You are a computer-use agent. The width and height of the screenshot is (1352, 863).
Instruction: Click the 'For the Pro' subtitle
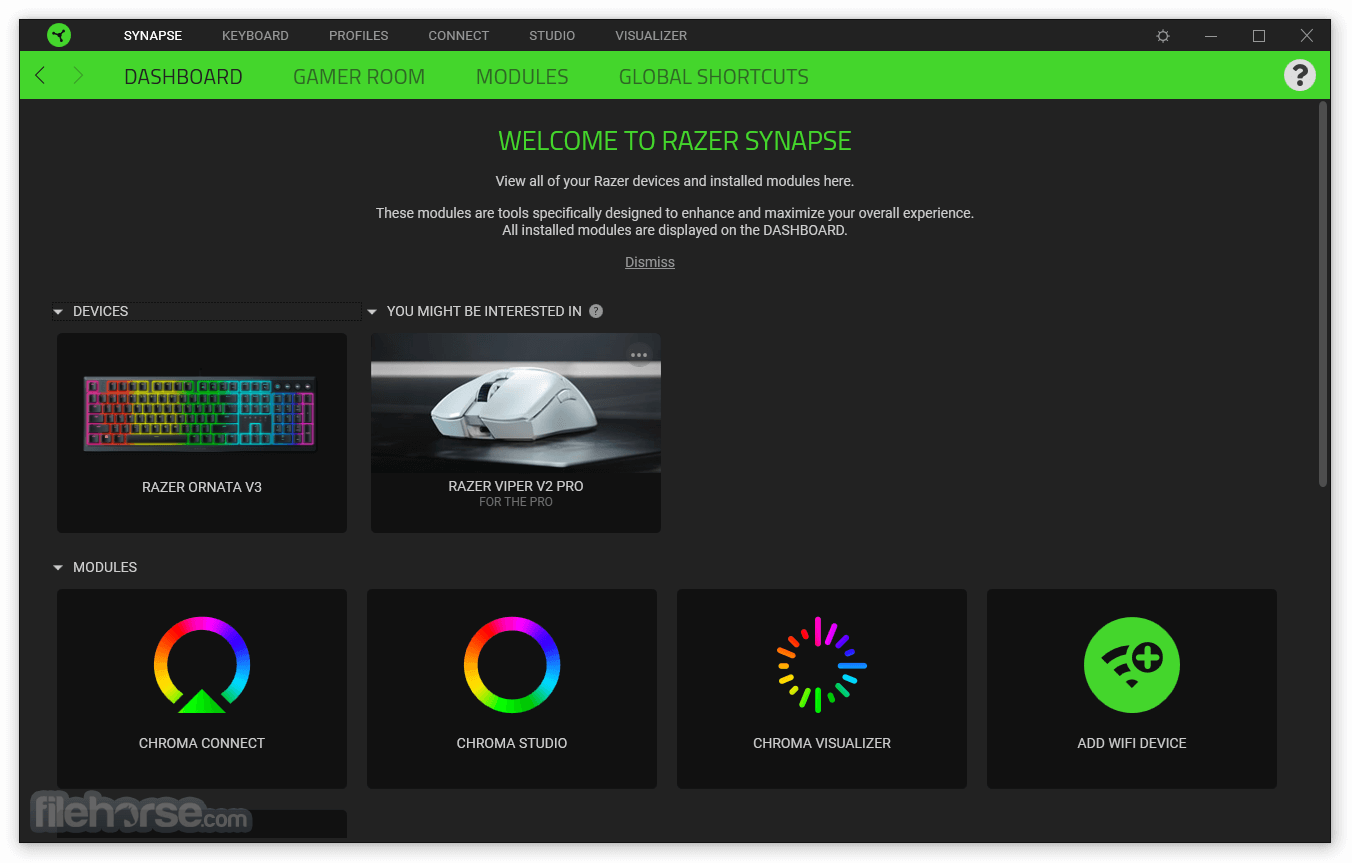point(516,502)
